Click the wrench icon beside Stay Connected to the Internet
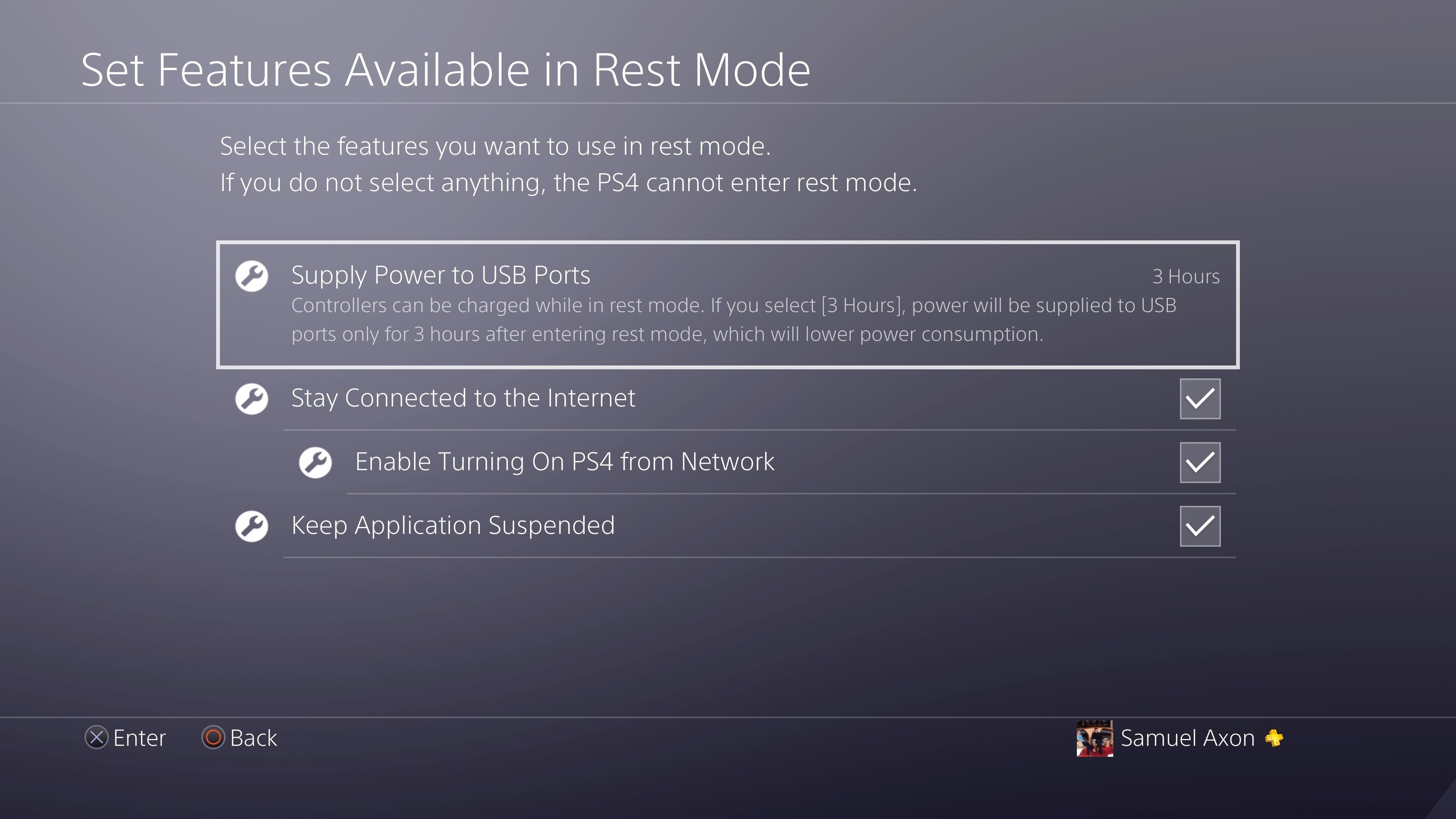1456x819 pixels. tap(251, 399)
